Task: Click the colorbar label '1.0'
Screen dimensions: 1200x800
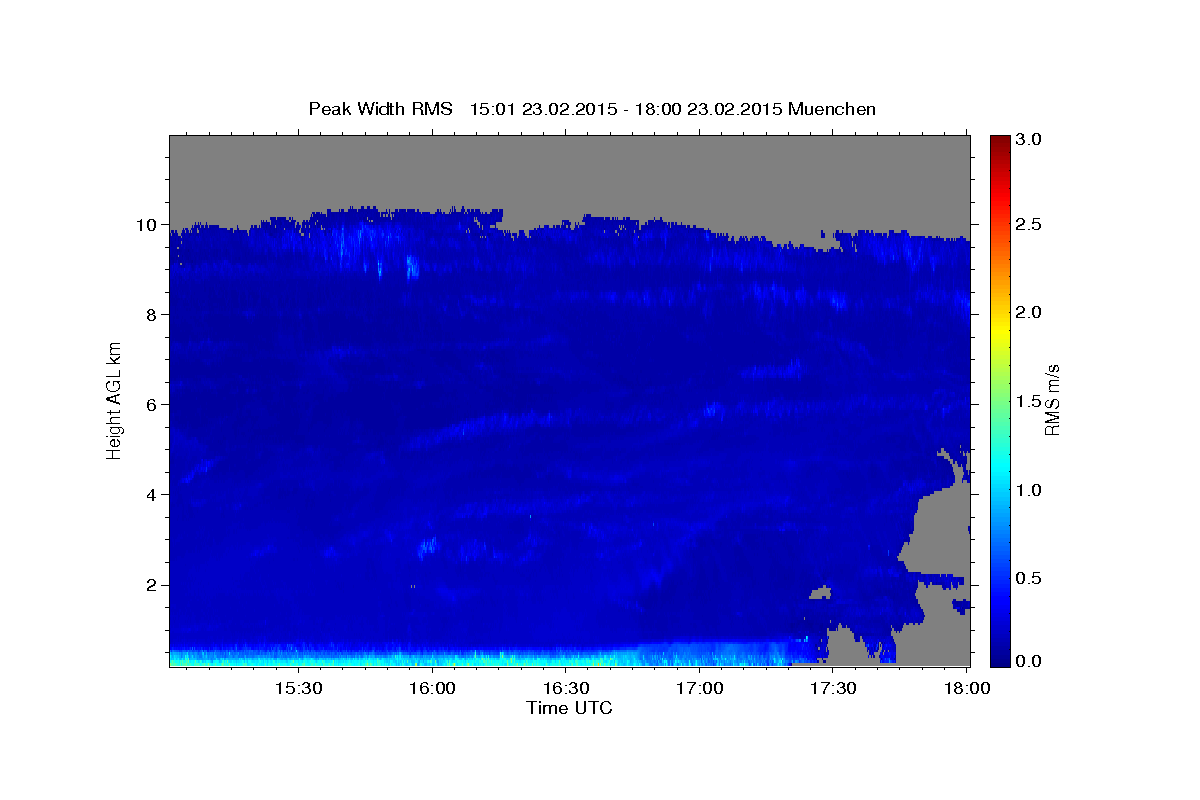Action: 1030,490
